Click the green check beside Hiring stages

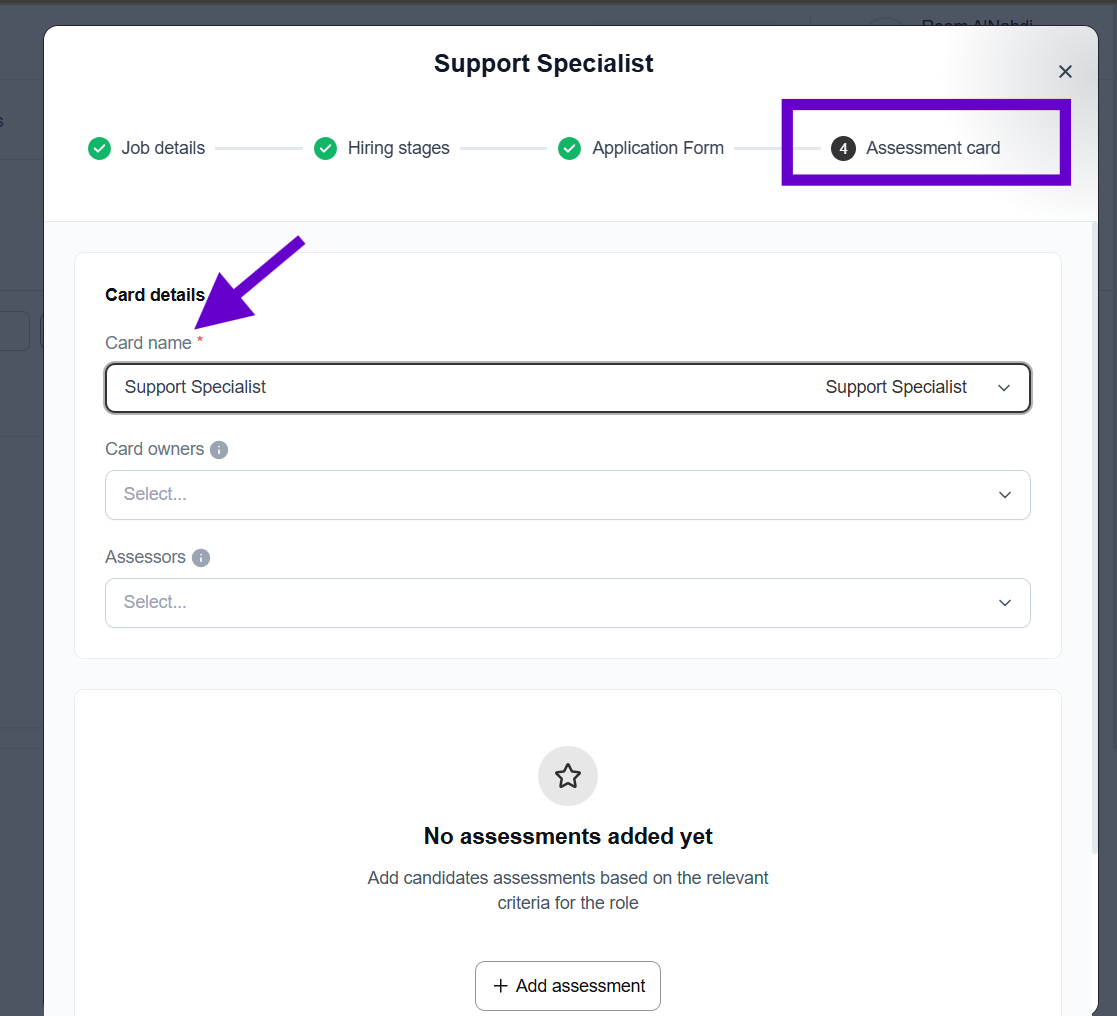pos(325,148)
